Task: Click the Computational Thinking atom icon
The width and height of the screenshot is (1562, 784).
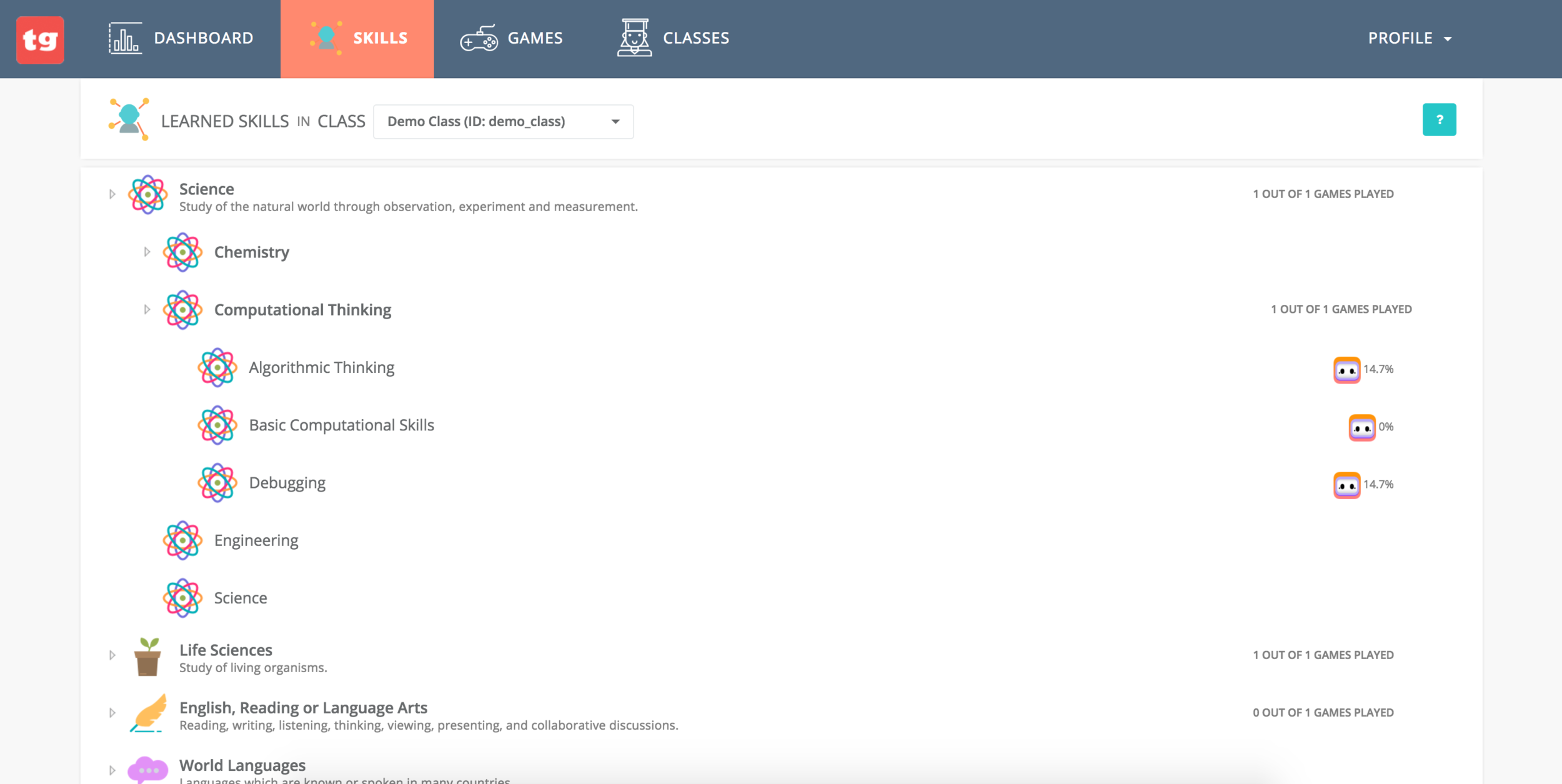Action: click(x=182, y=310)
